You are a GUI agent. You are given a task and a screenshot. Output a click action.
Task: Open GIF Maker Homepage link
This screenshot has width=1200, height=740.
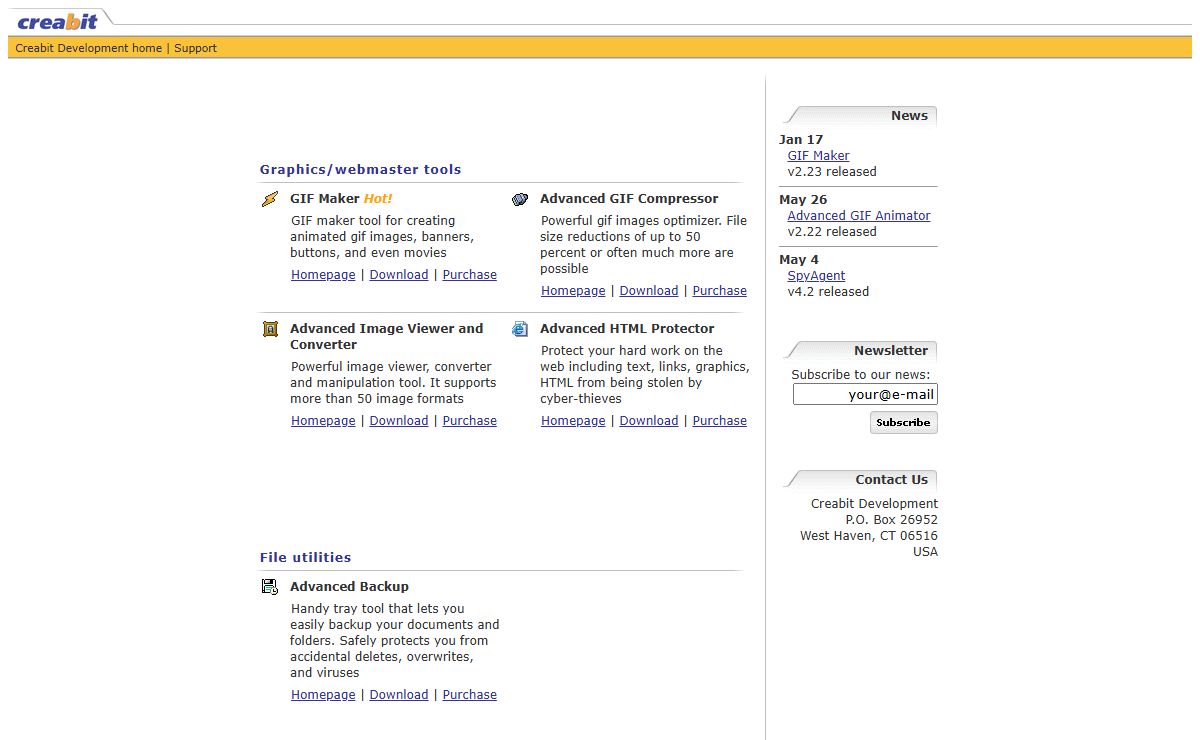tap(323, 275)
